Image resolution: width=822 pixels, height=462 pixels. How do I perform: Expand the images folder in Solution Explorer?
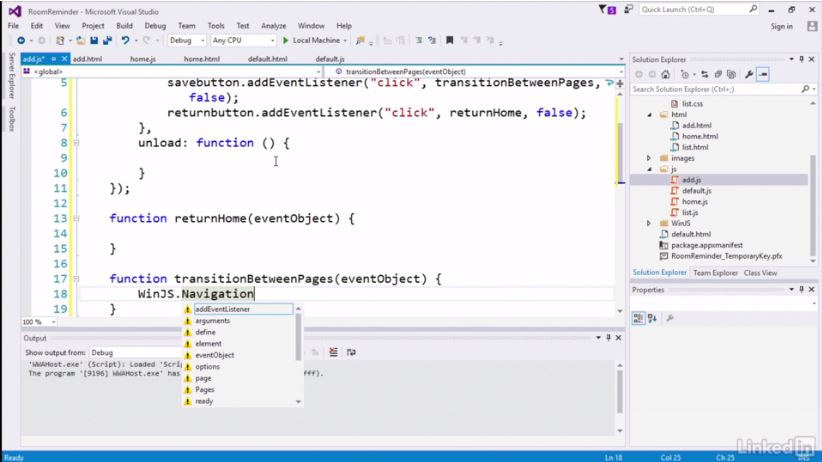click(649, 158)
